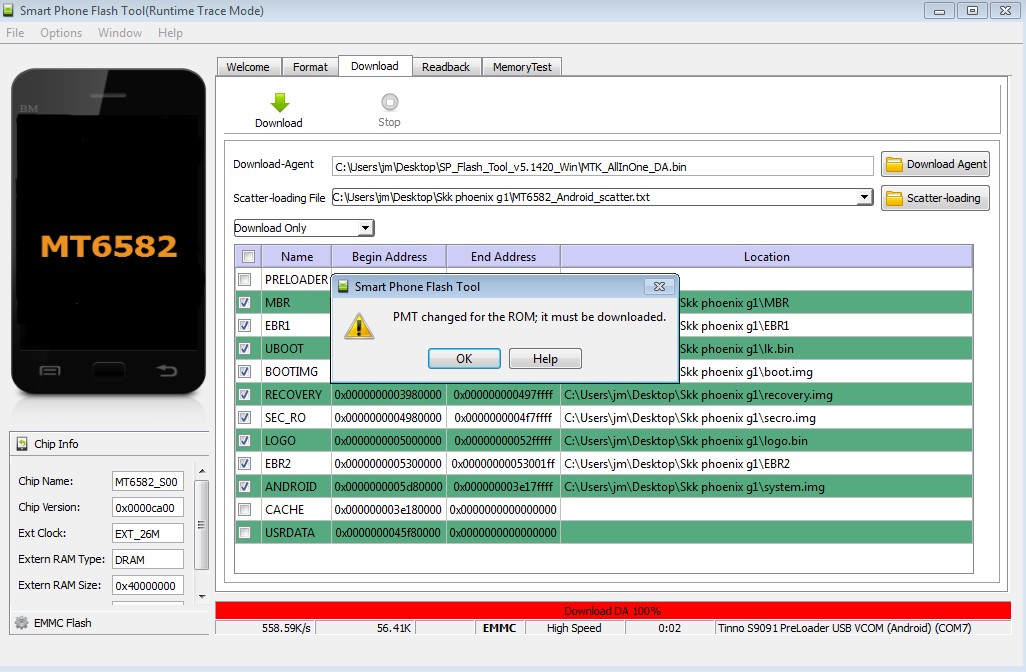Click the logo.bin location cell
Viewport: 1026px width, 672px height.
coord(766,440)
